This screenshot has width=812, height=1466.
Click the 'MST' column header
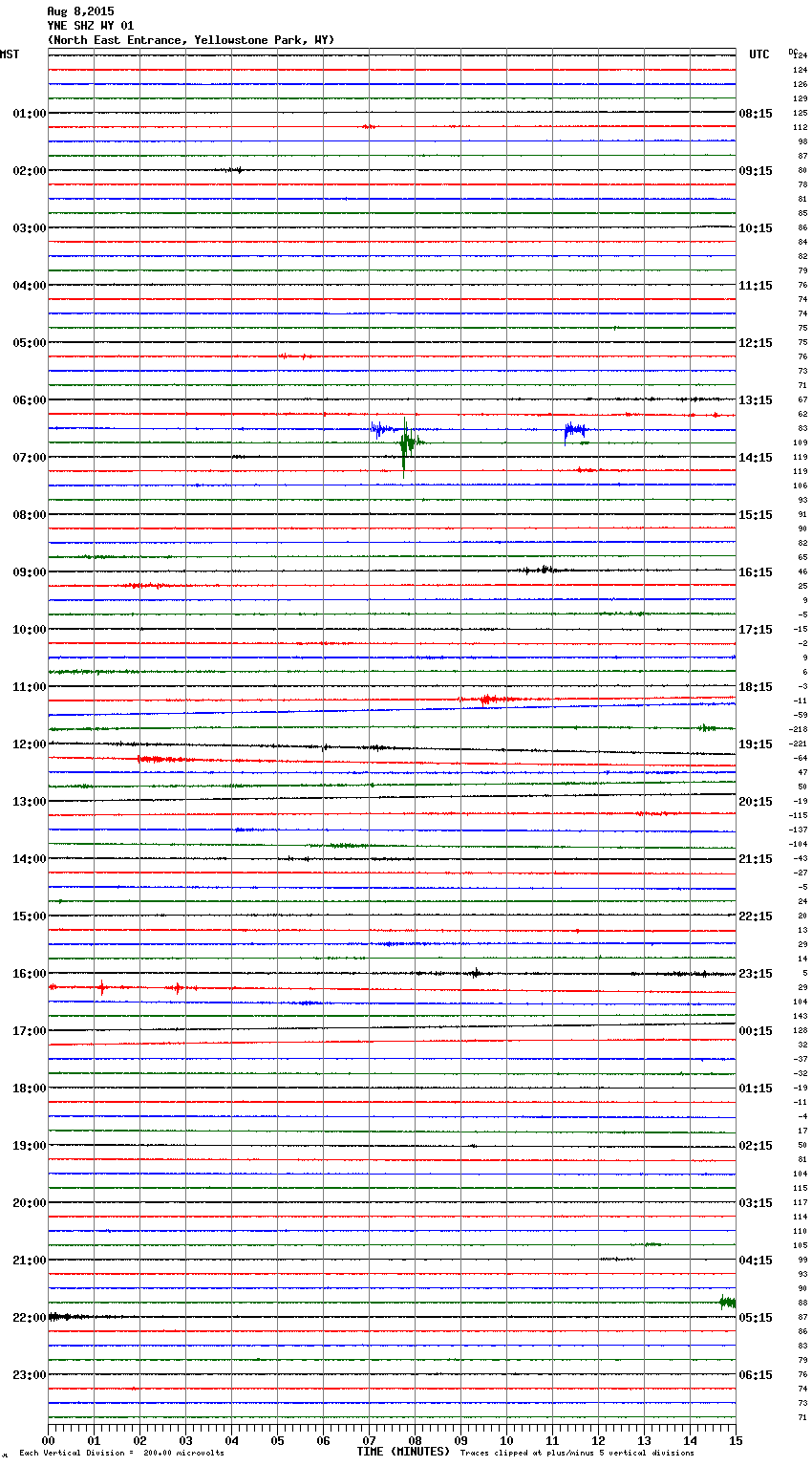click(10, 54)
